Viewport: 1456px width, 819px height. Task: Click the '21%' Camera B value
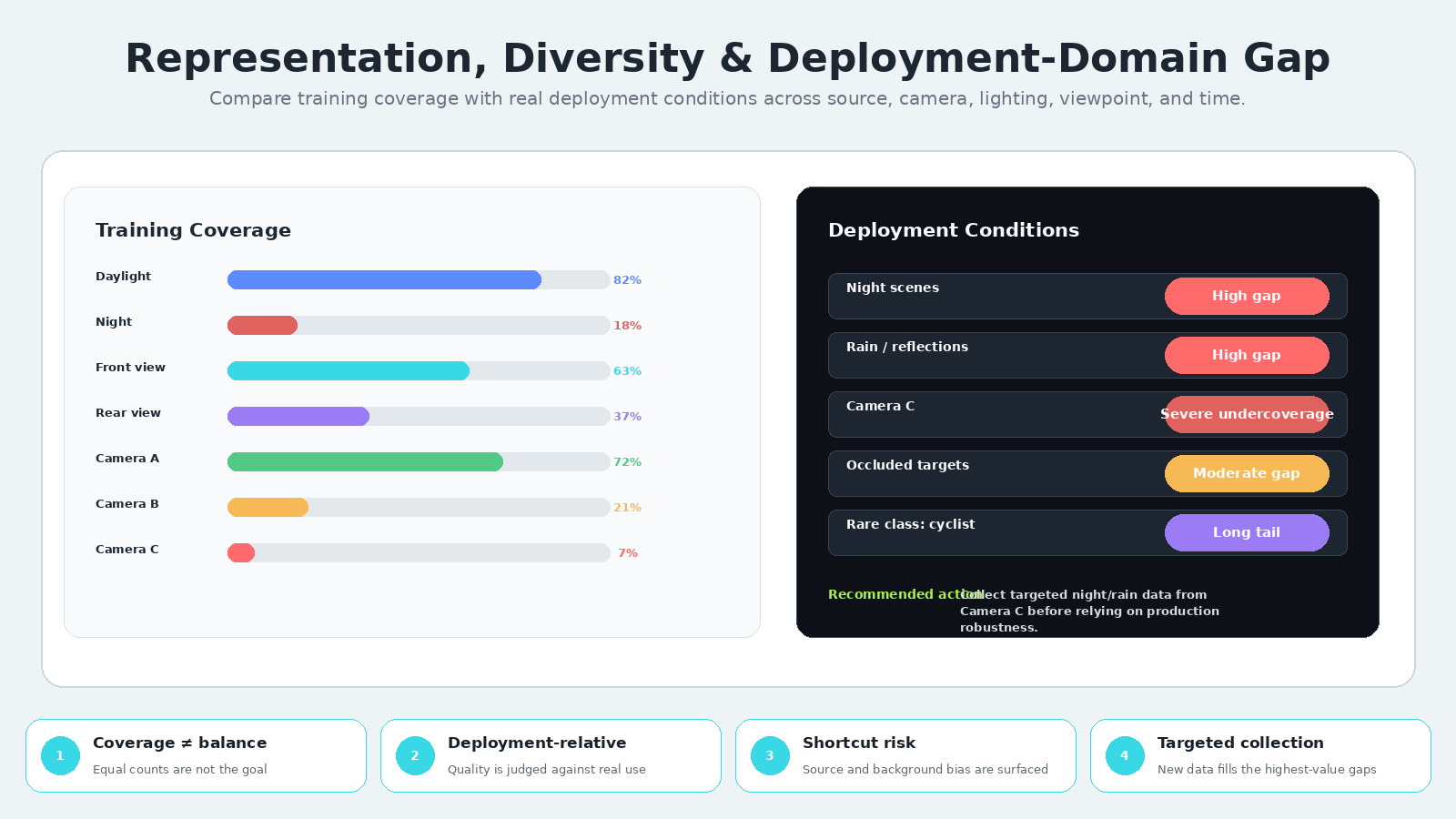point(627,508)
